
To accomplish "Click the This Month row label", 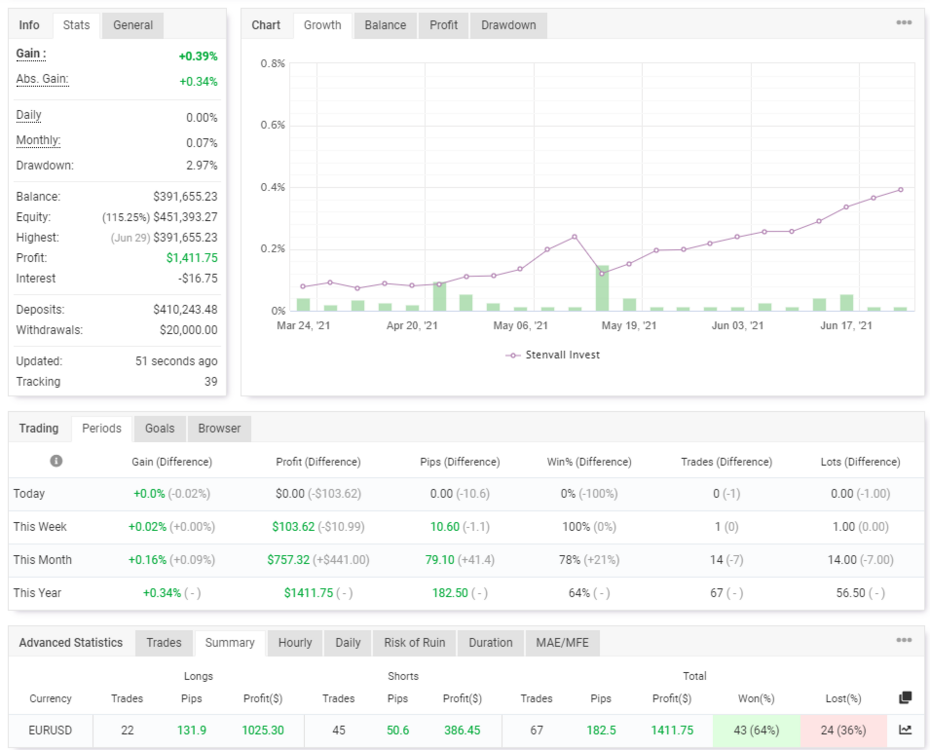I will 42,560.
